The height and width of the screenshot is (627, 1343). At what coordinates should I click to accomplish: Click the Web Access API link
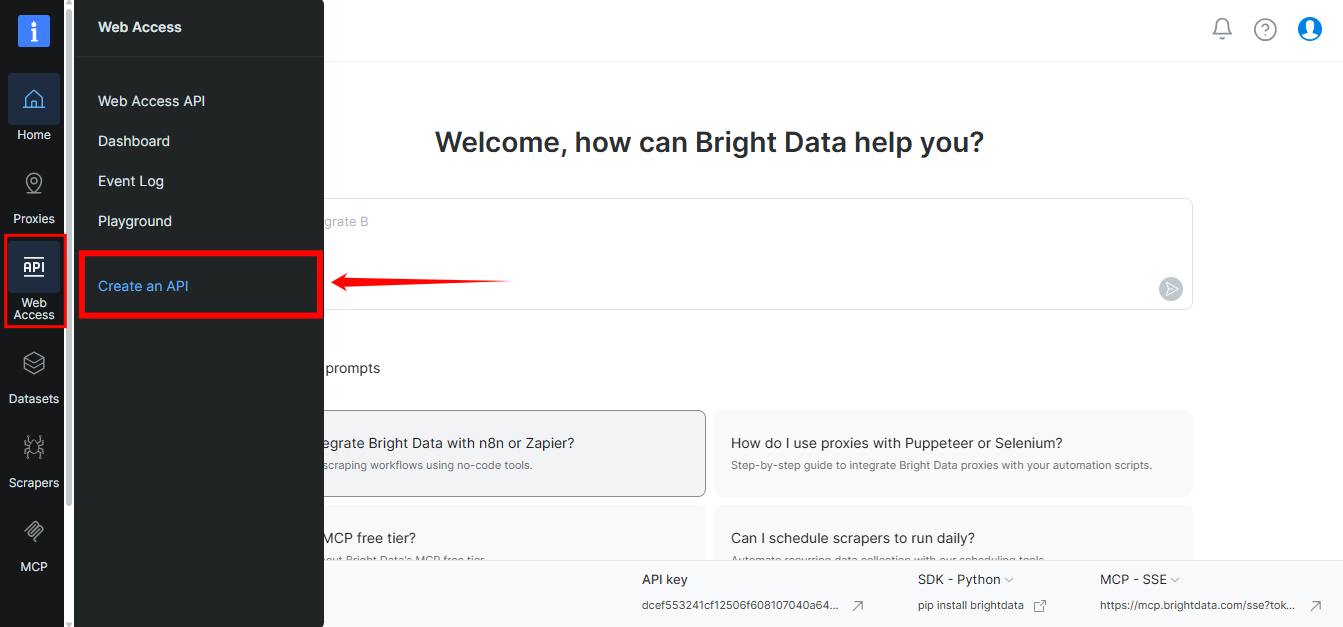[x=151, y=101]
